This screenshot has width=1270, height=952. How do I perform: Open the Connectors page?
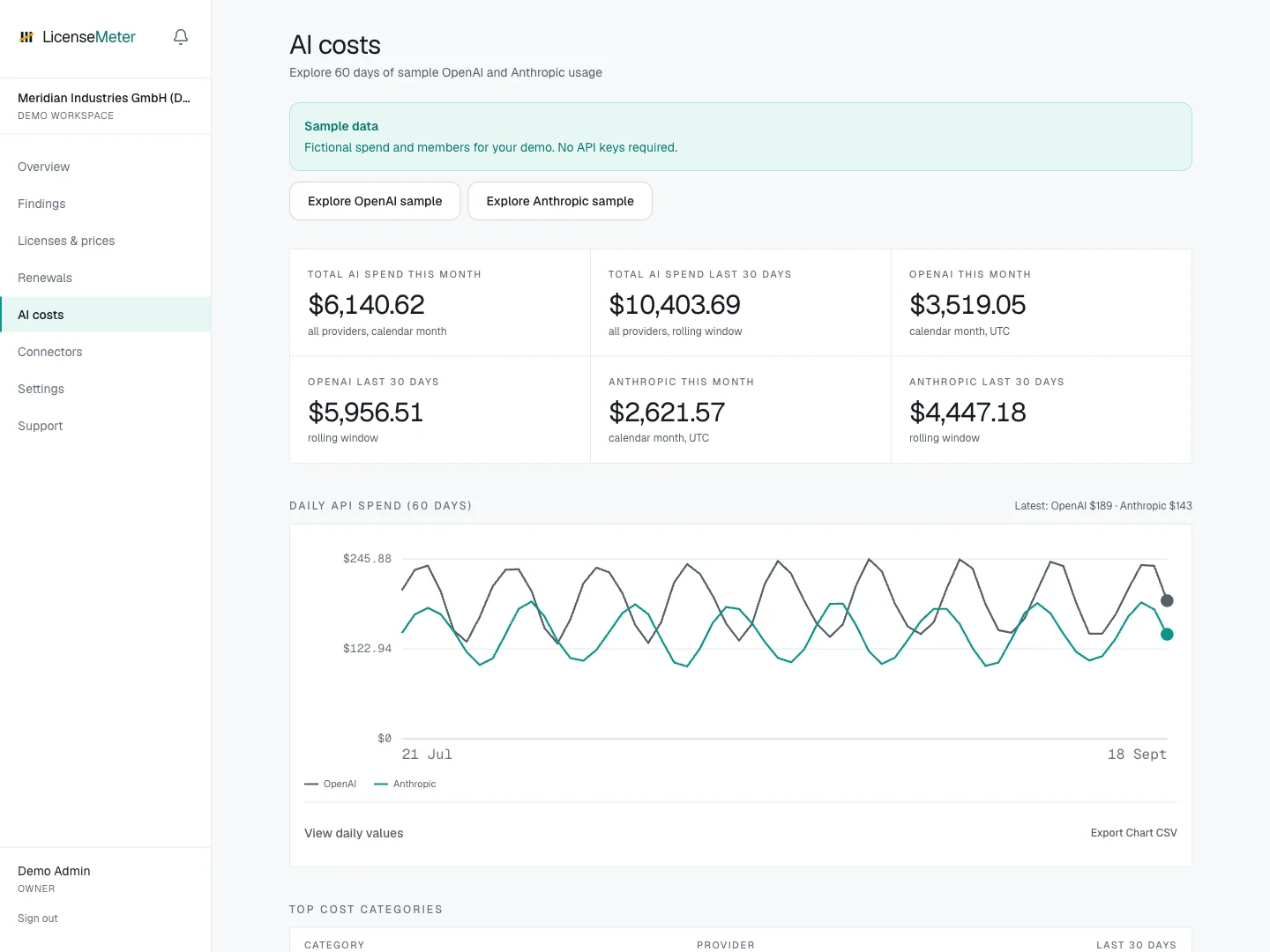(x=49, y=352)
